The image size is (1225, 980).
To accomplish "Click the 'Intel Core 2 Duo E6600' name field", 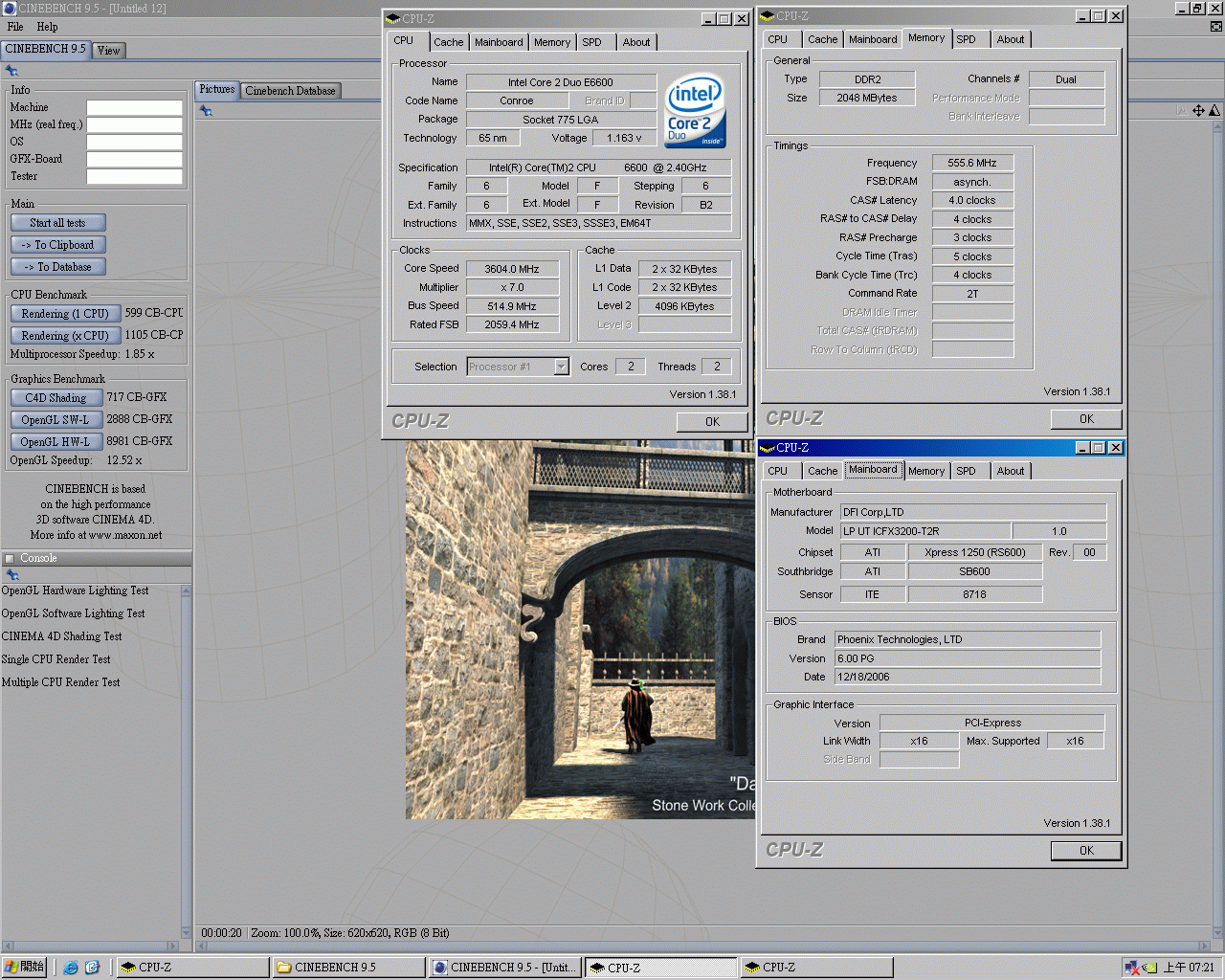I will pos(561,82).
